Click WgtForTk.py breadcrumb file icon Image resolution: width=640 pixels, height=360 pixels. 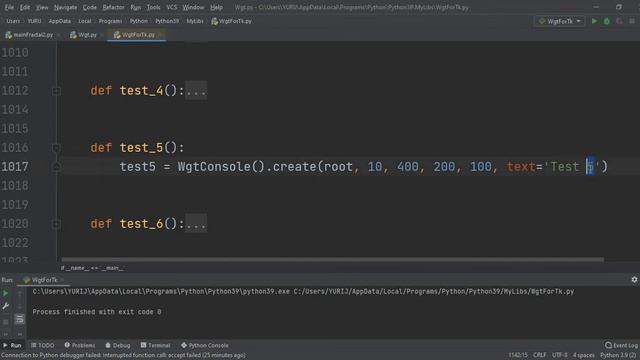tap(214, 21)
